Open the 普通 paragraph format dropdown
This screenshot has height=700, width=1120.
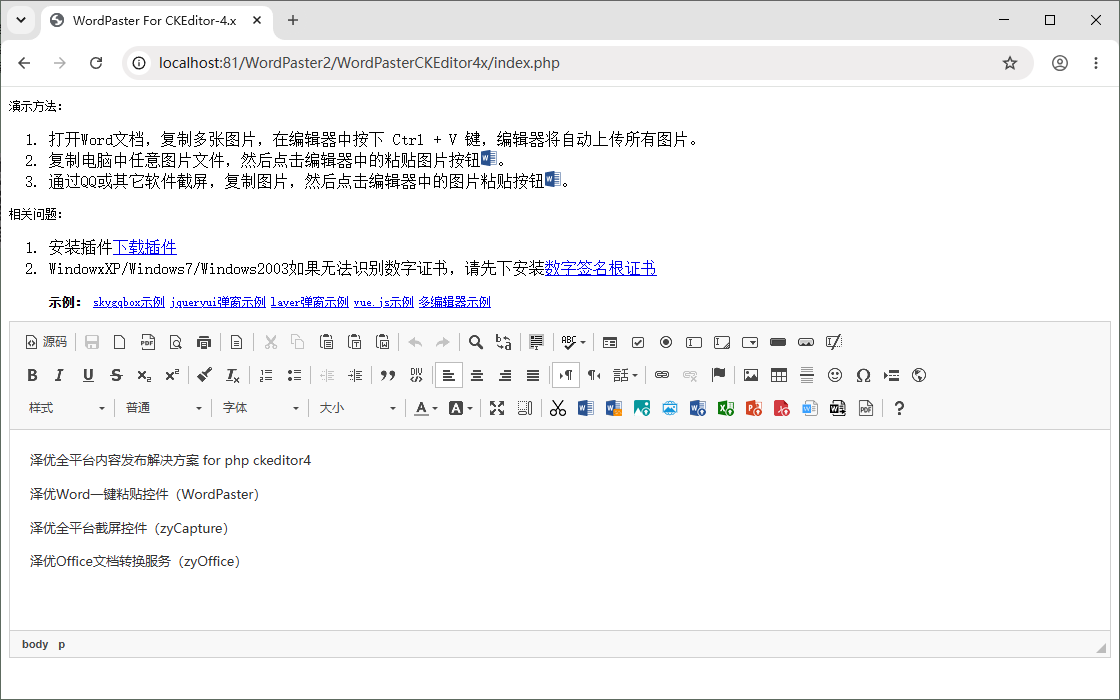click(164, 408)
